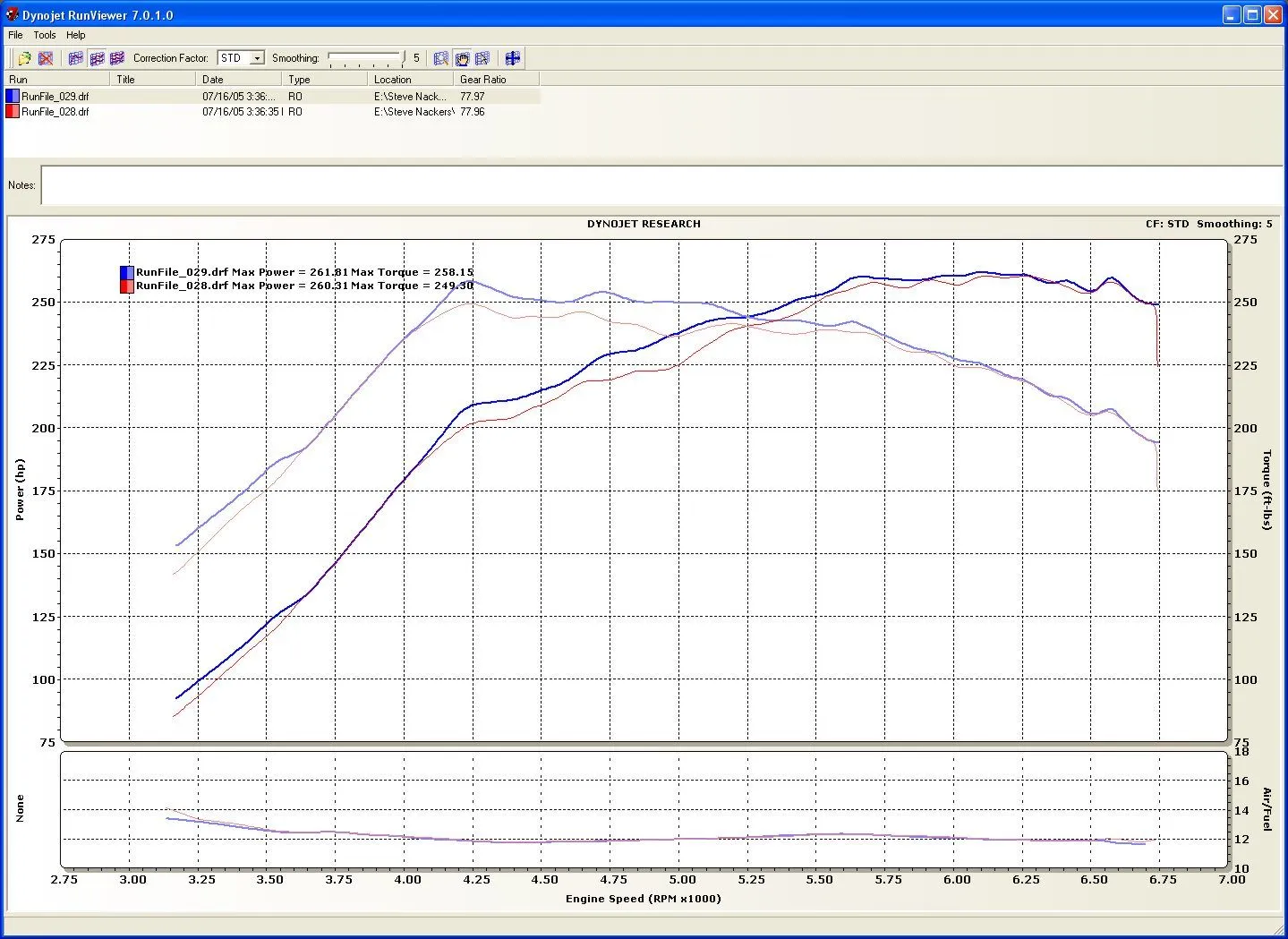Open the Tools menu
The image size is (1288, 939).
coord(45,35)
